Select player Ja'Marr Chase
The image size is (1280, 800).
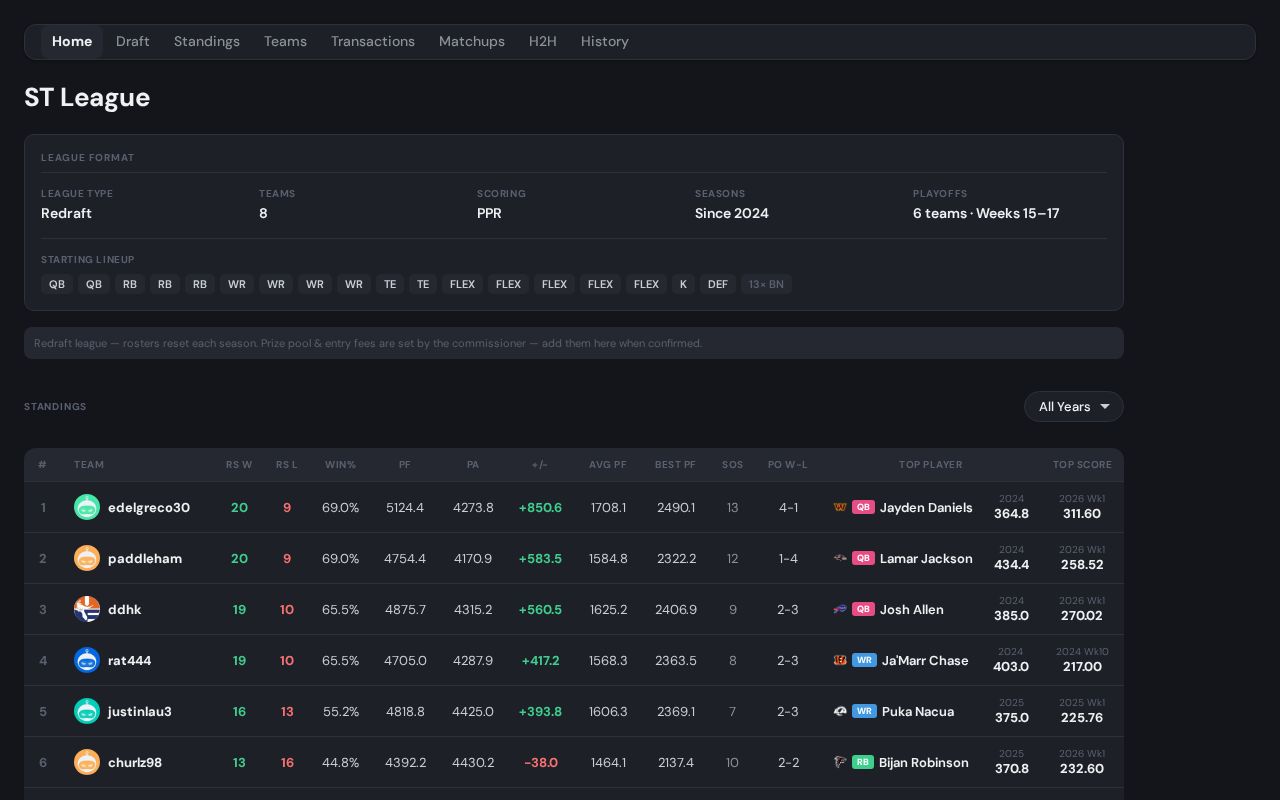(x=925, y=660)
